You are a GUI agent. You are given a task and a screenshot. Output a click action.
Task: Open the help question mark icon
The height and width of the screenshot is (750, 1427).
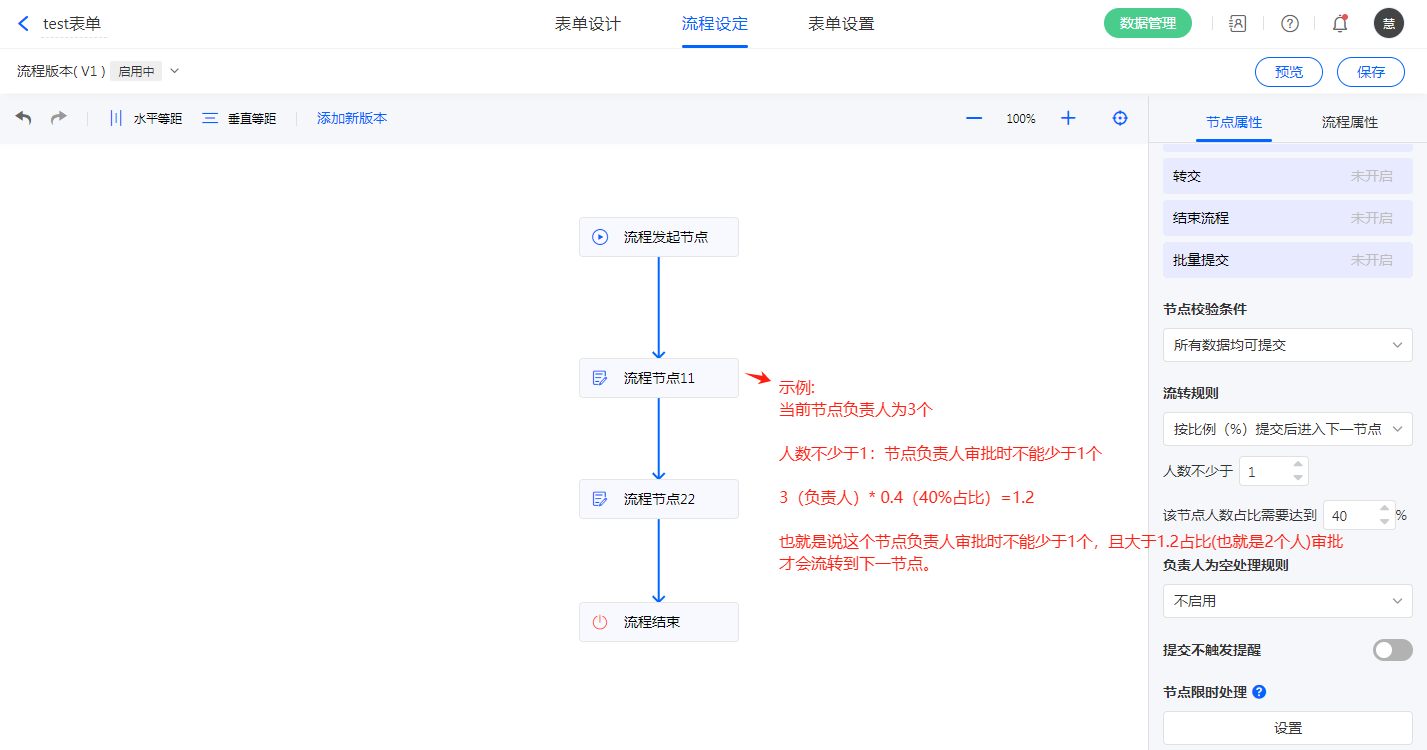click(x=1290, y=24)
